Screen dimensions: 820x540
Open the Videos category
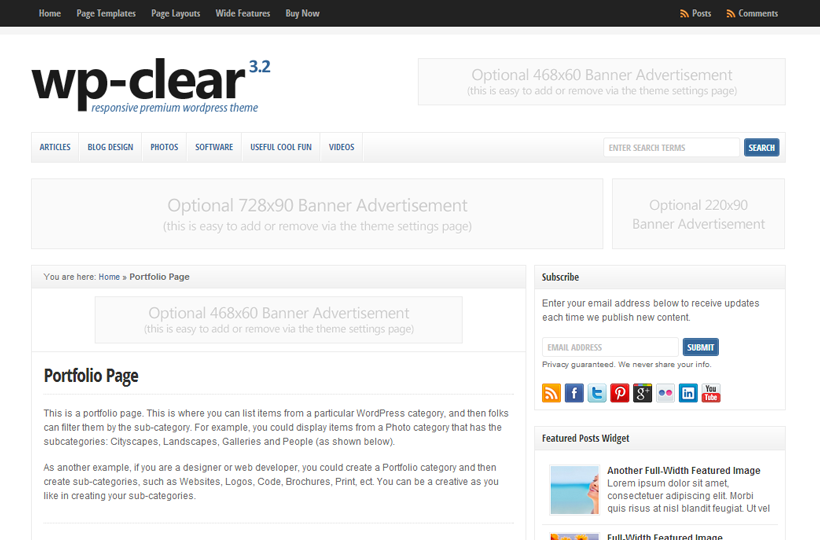(341, 147)
